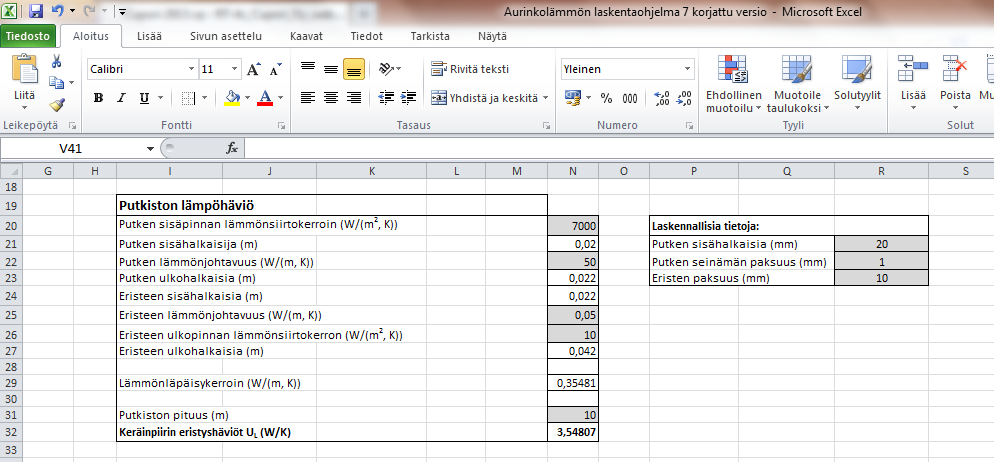Decrease font size with the small A
The image size is (994, 462).
[x=275, y=69]
